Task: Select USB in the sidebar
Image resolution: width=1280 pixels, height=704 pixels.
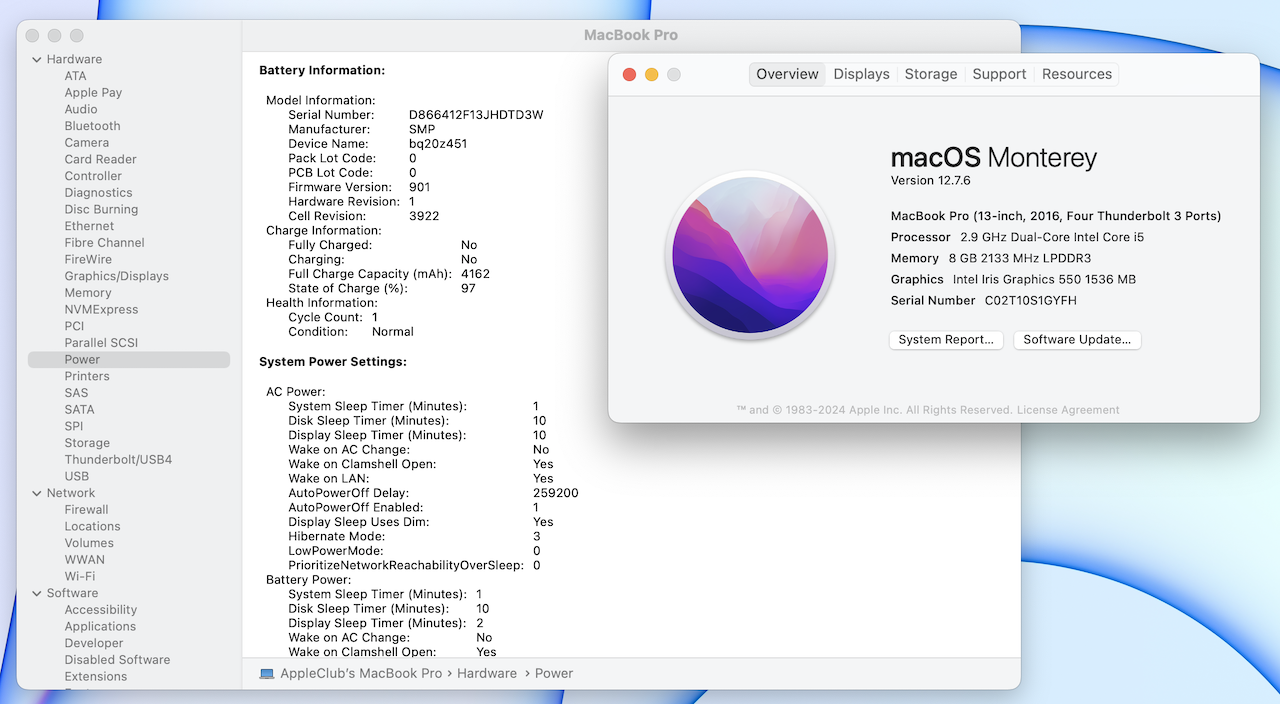Action: pos(77,476)
